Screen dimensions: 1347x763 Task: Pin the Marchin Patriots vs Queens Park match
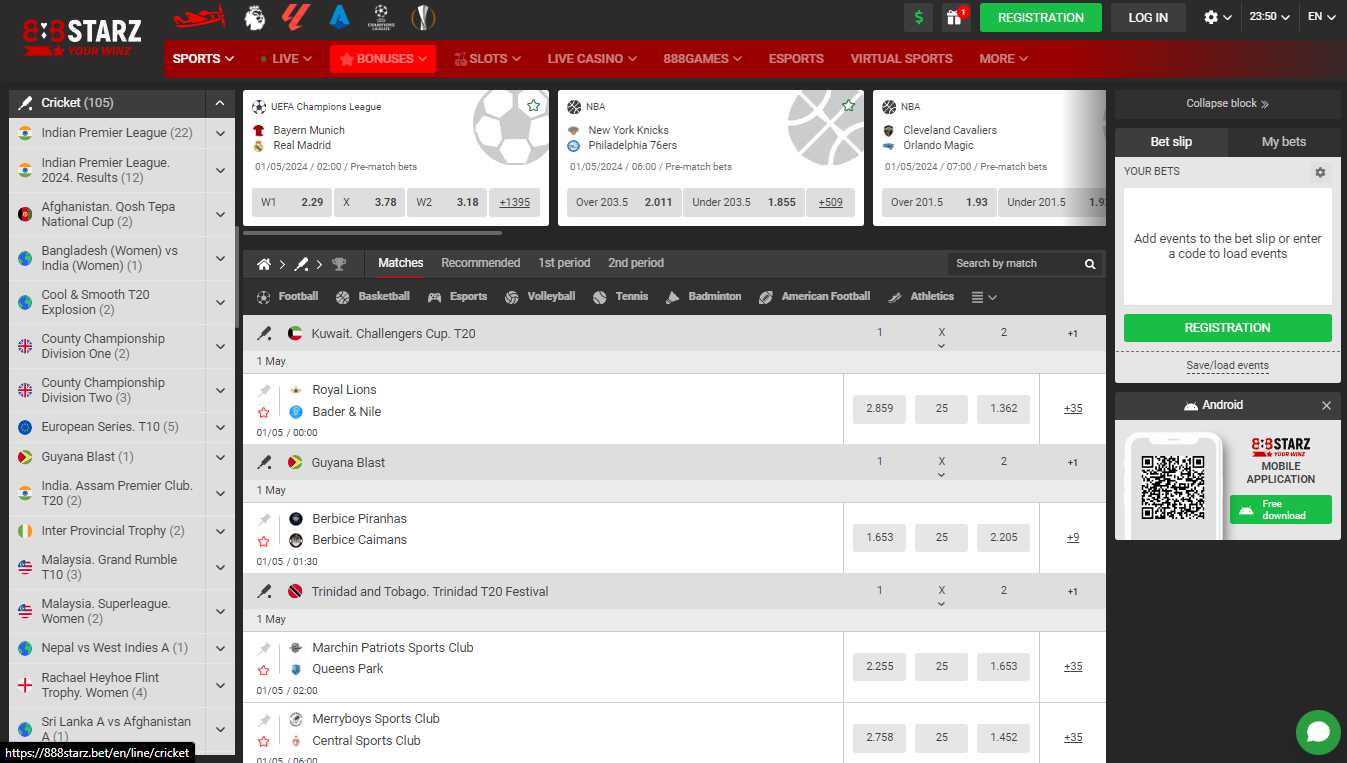[x=264, y=649]
